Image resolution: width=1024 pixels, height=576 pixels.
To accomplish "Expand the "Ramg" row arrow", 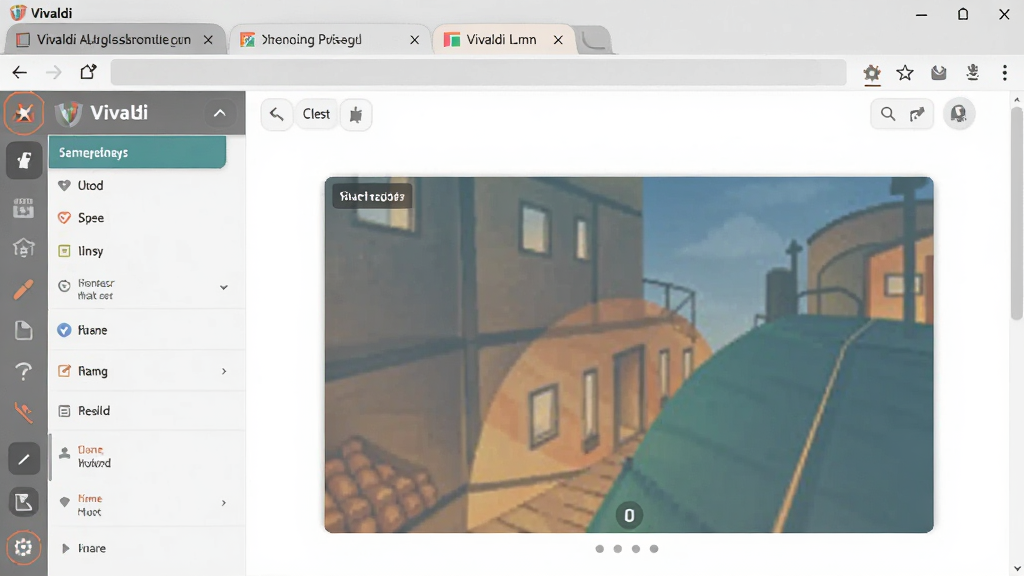I will pyautogui.click(x=224, y=371).
